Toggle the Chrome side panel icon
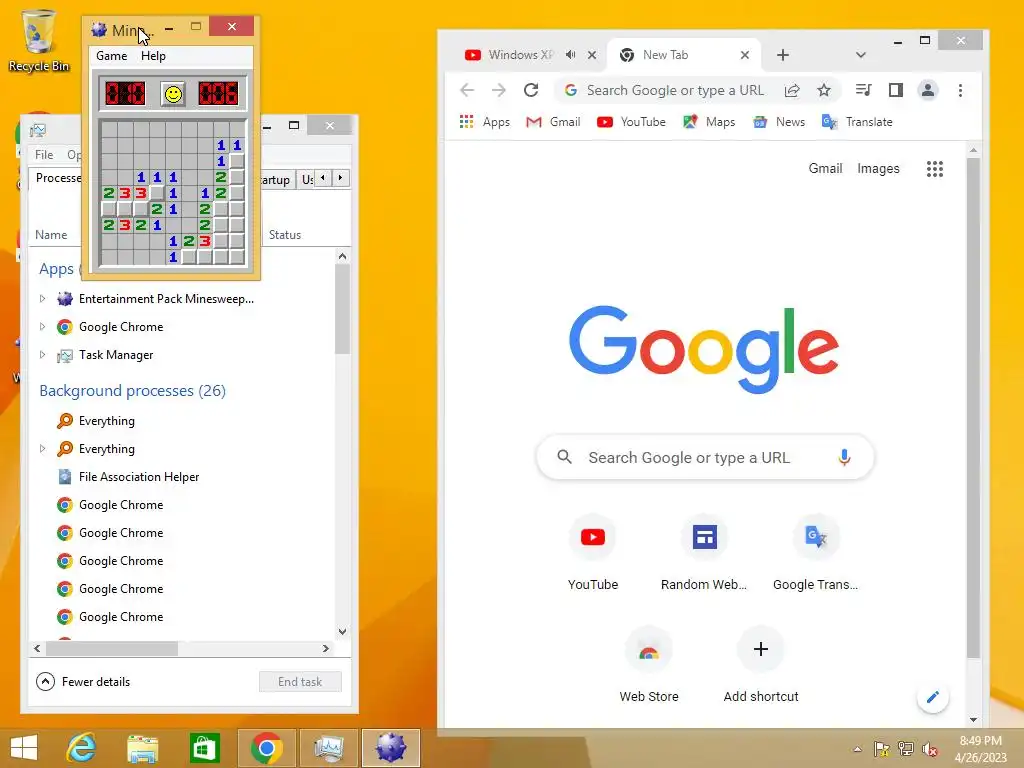 895,90
